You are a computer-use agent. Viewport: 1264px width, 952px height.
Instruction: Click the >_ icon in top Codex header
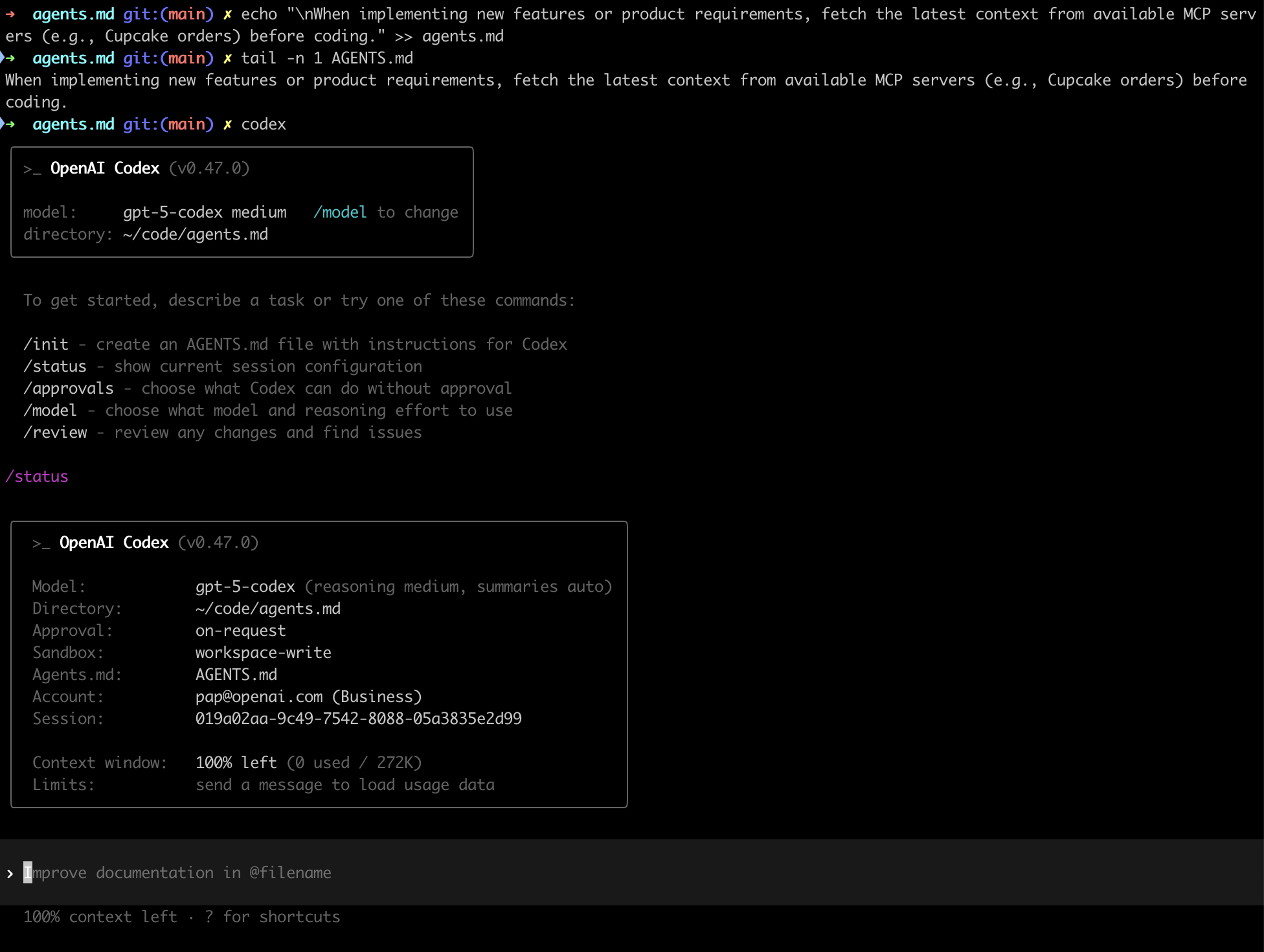[32, 168]
